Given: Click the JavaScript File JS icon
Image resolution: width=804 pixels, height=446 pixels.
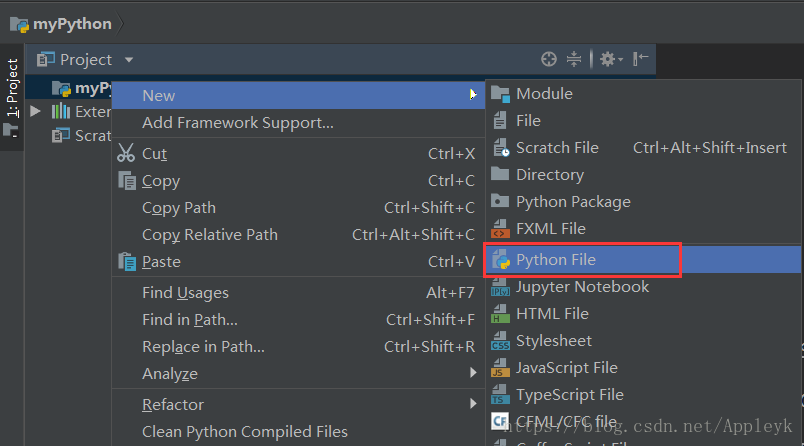Looking at the screenshot, I should pos(500,368).
